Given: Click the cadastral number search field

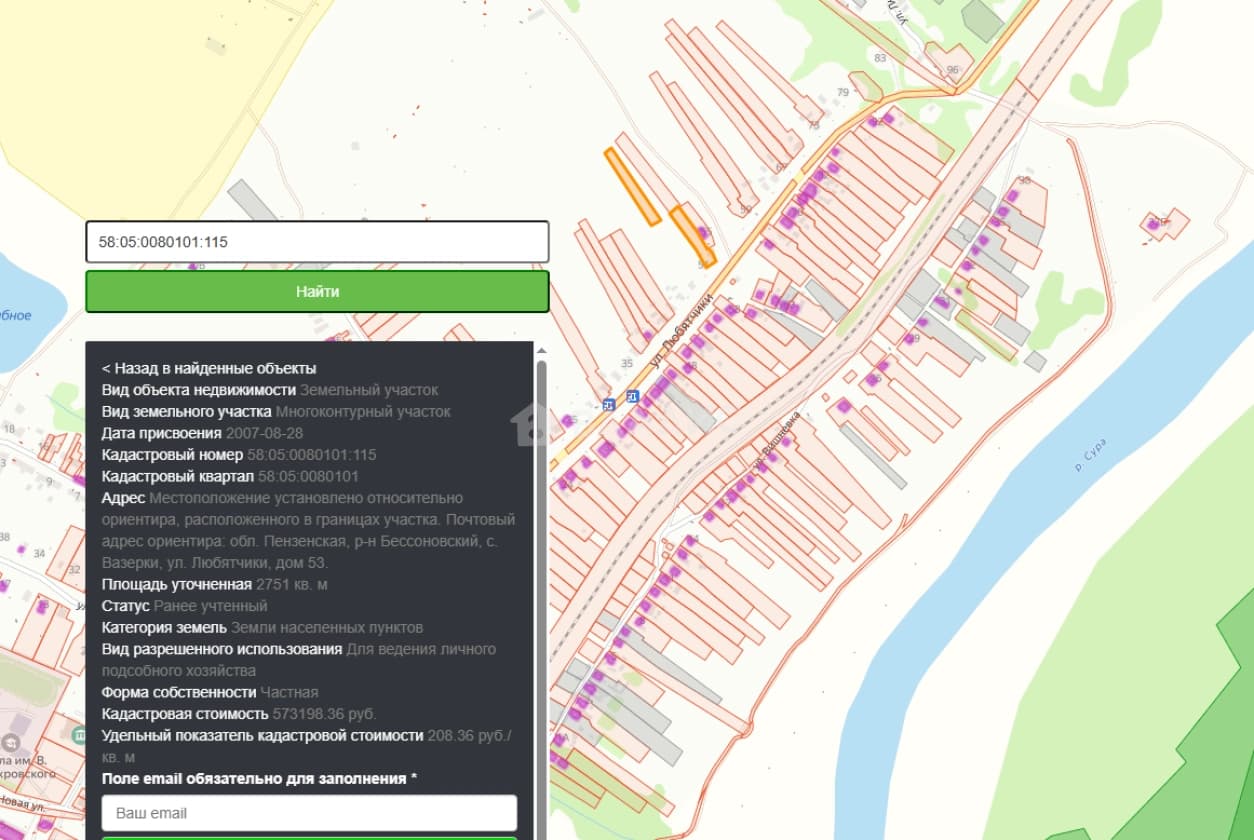Looking at the screenshot, I should point(317,242).
